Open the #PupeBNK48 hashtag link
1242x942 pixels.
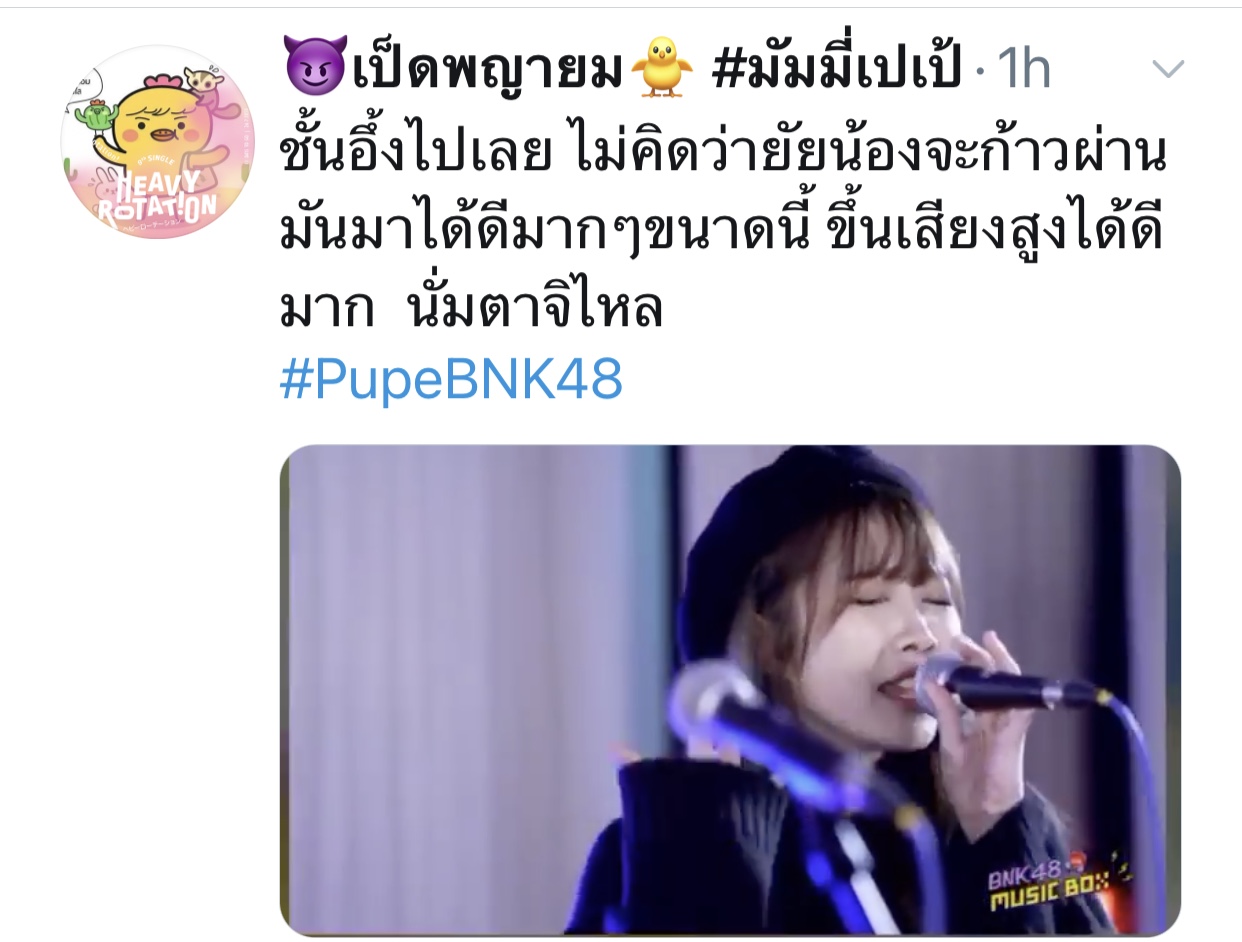(452, 379)
